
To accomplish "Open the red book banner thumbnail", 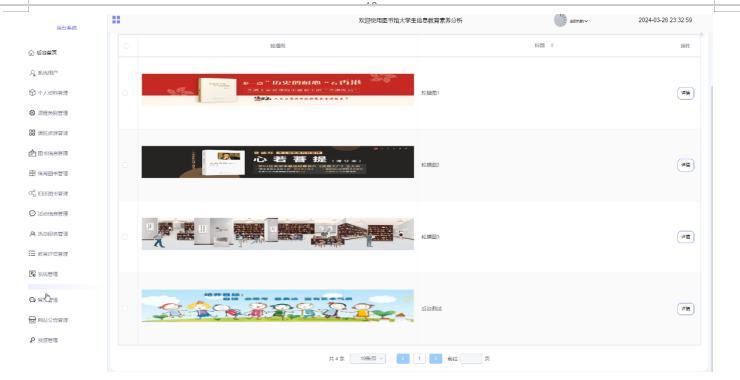I will coord(278,90).
